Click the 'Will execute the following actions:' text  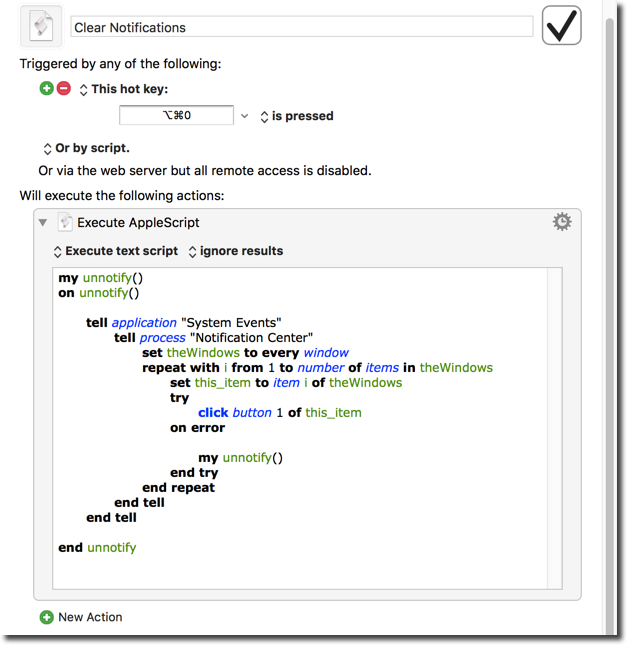[122, 196]
